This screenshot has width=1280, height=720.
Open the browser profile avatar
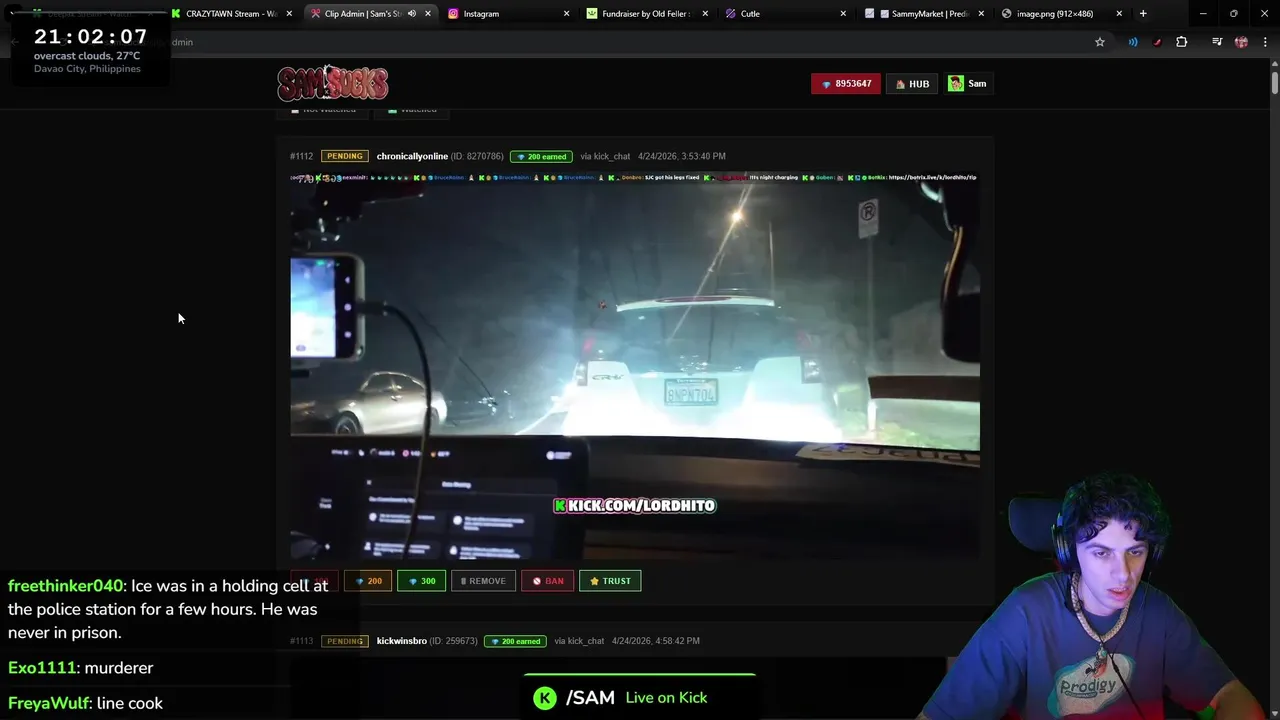(x=1241, y=42)
